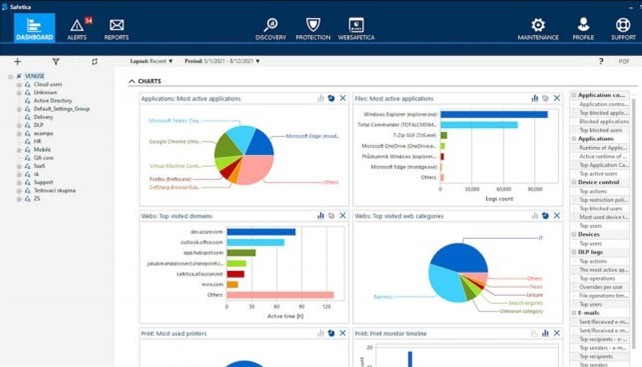The image size is (642, 367).
Task: Open the Protection module
Action: coord(313,29)
